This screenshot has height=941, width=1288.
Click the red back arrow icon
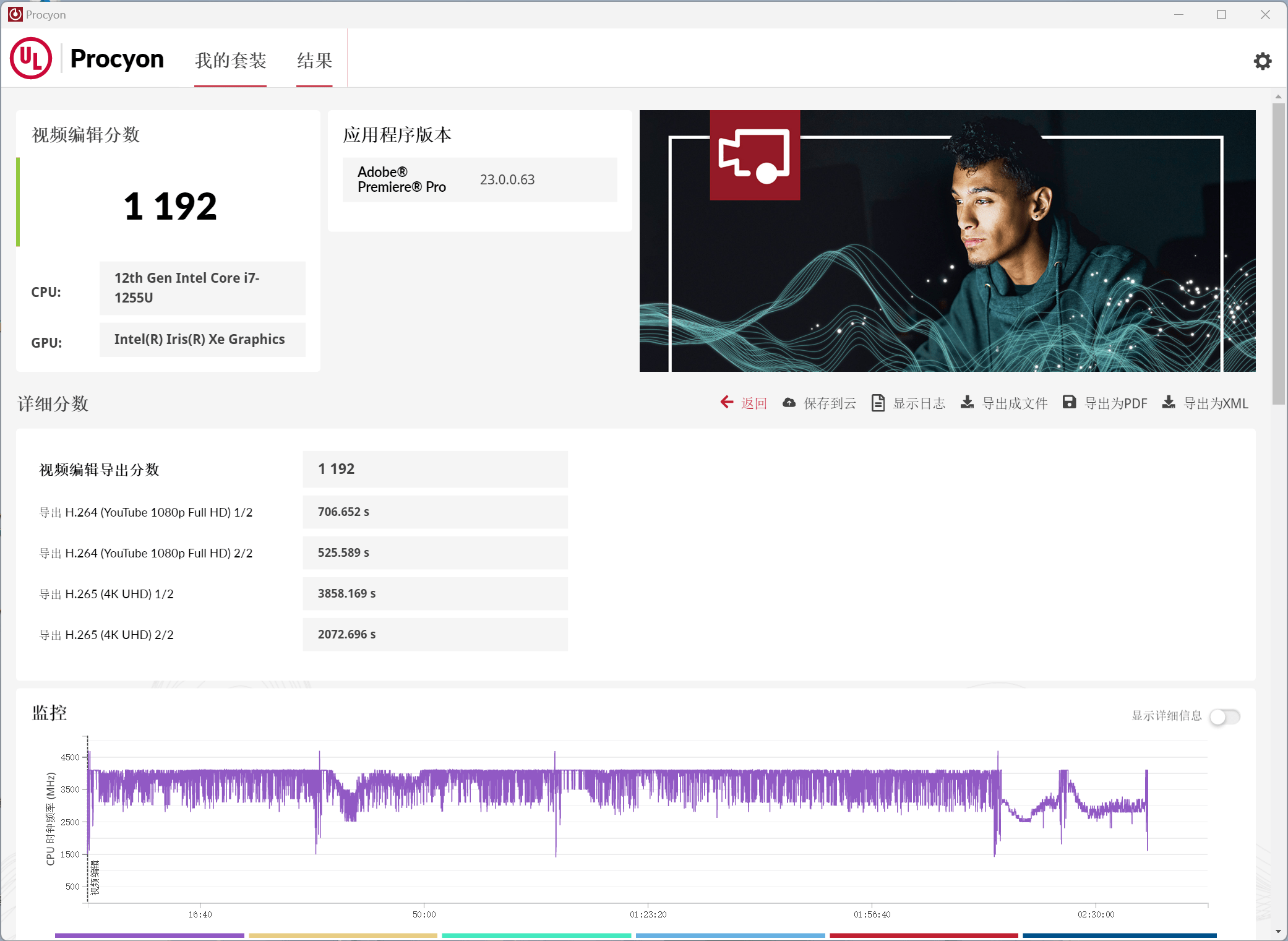tap(727, 403)
